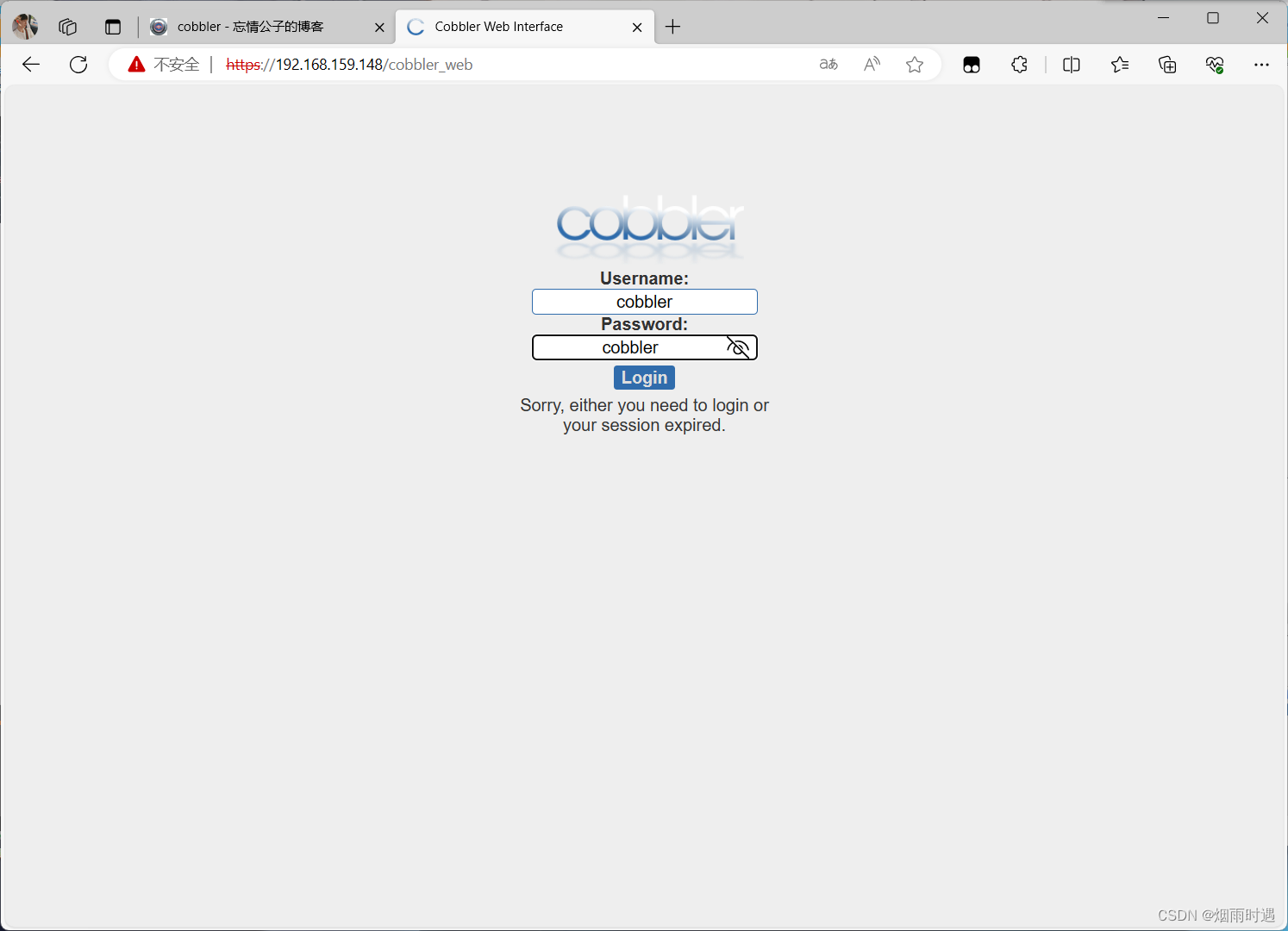
Task: Add page to favorites star
Action: (x=915, y=65)
